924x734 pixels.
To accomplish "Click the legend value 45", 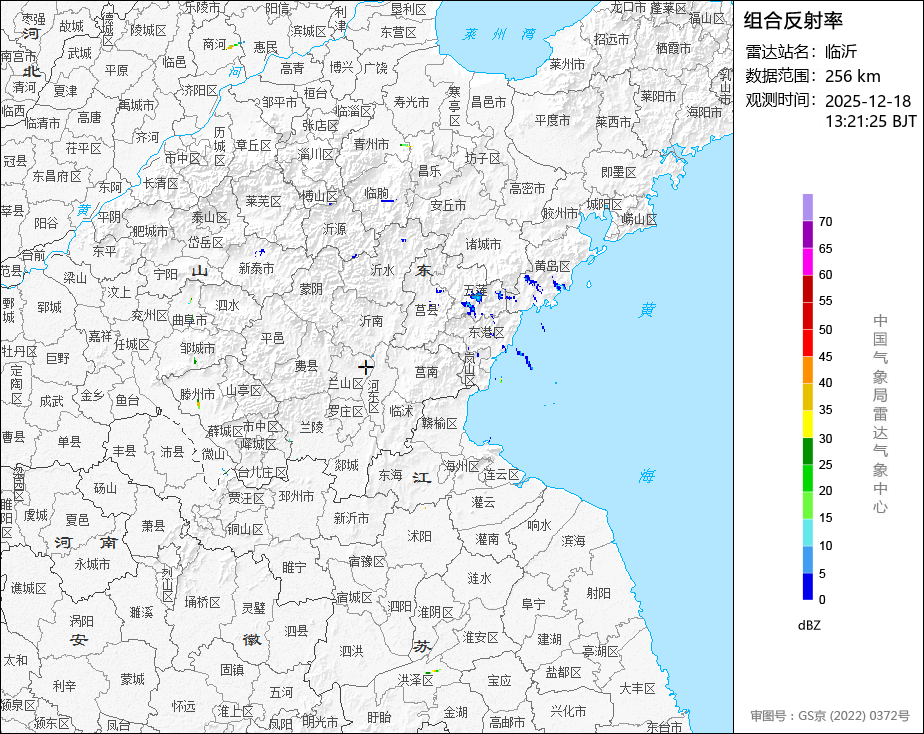I will click(825, 357).
